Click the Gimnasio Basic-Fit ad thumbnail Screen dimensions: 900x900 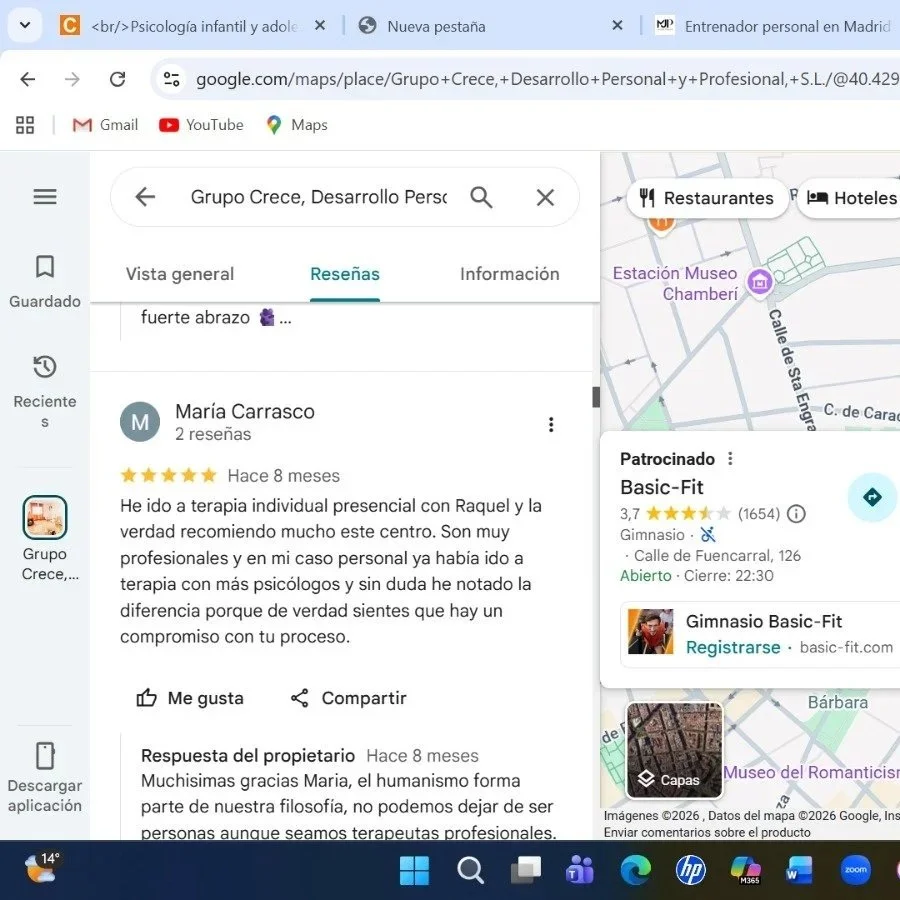click(x=650, y=631)
